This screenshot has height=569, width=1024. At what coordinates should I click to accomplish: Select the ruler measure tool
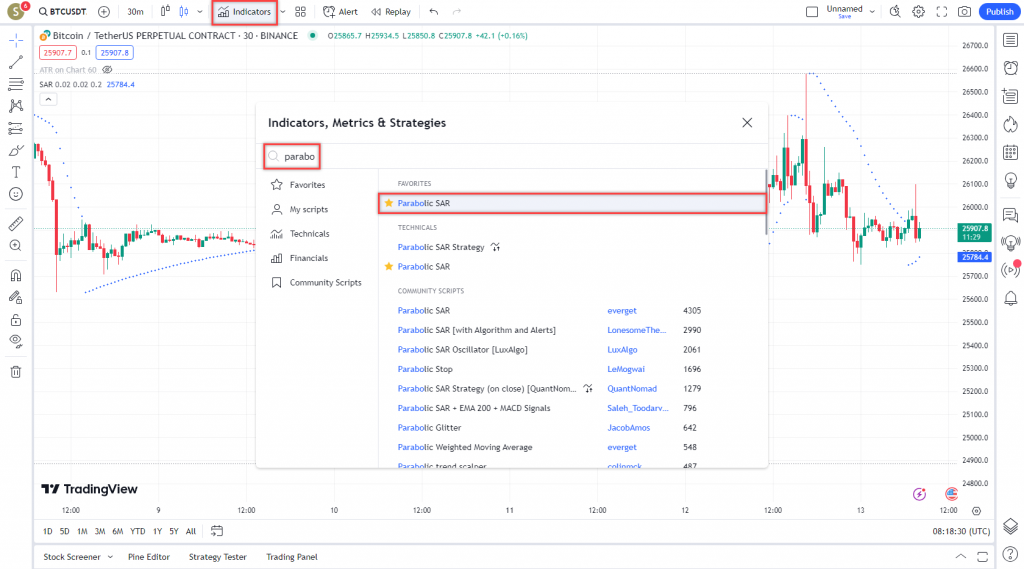16,223
